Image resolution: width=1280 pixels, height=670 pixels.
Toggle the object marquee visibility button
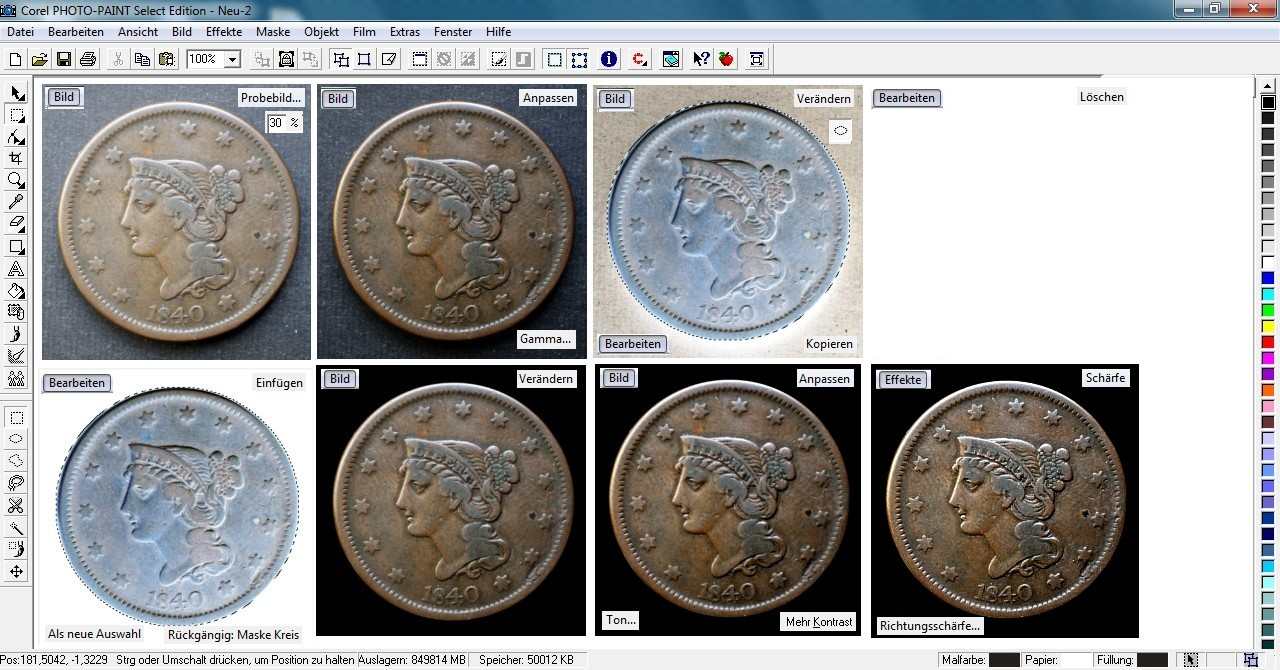click(579, 60)
